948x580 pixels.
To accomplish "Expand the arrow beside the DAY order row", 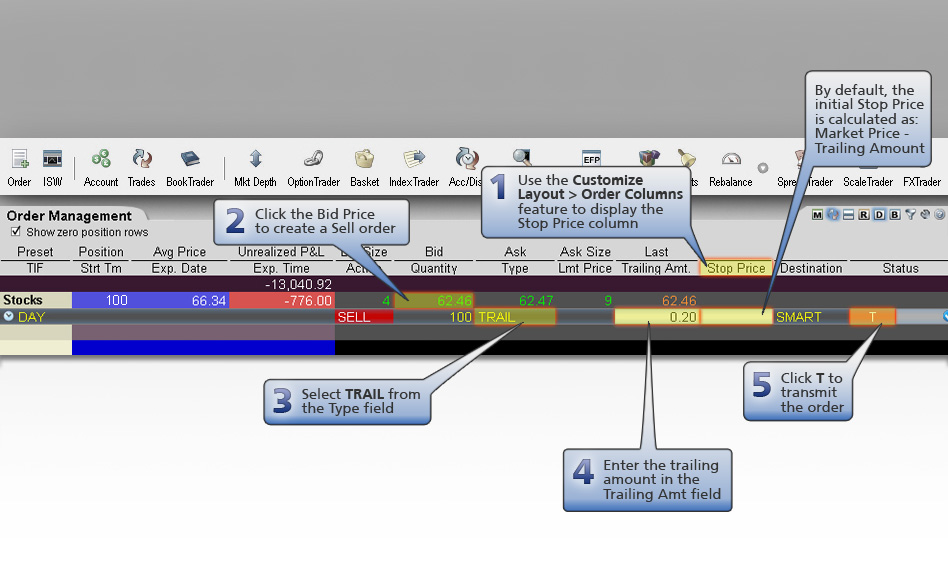I will click(8, 316).
